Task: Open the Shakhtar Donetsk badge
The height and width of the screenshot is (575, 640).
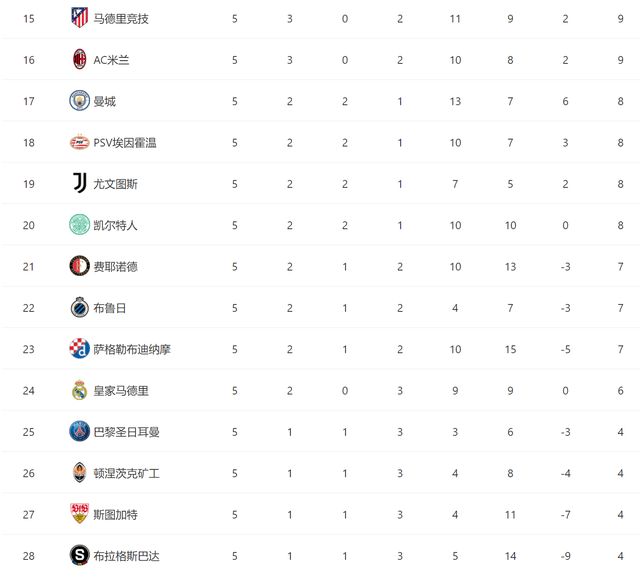Action: click(79, 473)
